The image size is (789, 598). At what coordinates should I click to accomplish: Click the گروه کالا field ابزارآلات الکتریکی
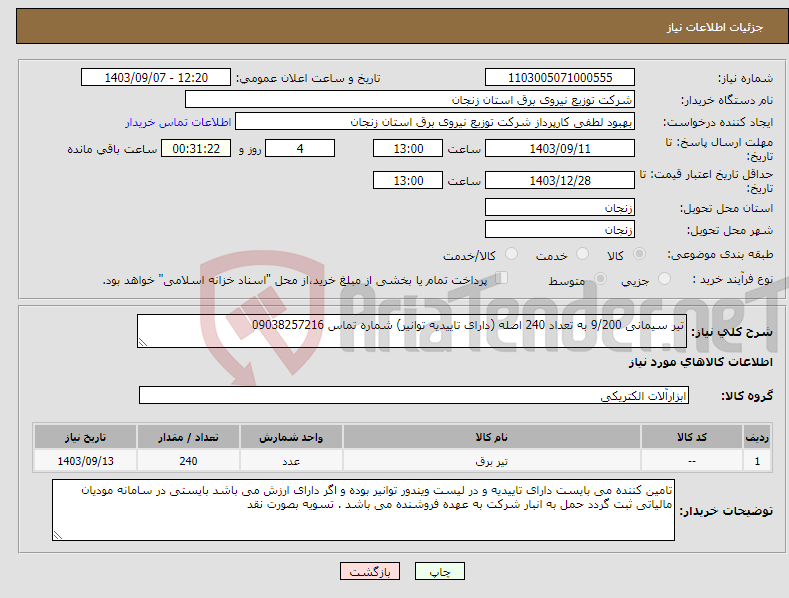point(414,395)
